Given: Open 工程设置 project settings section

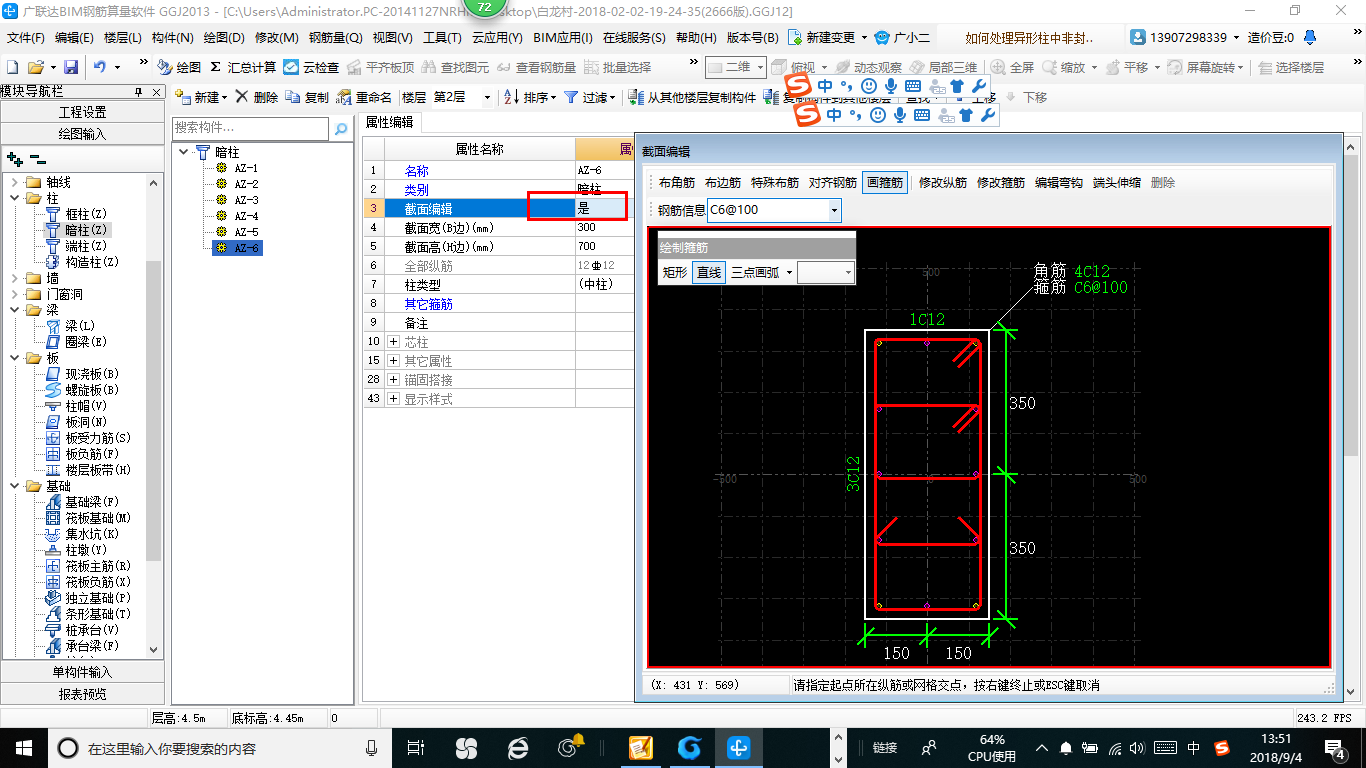Looking at the screenshot, I should pyautogui.click(x=82, y=112).
